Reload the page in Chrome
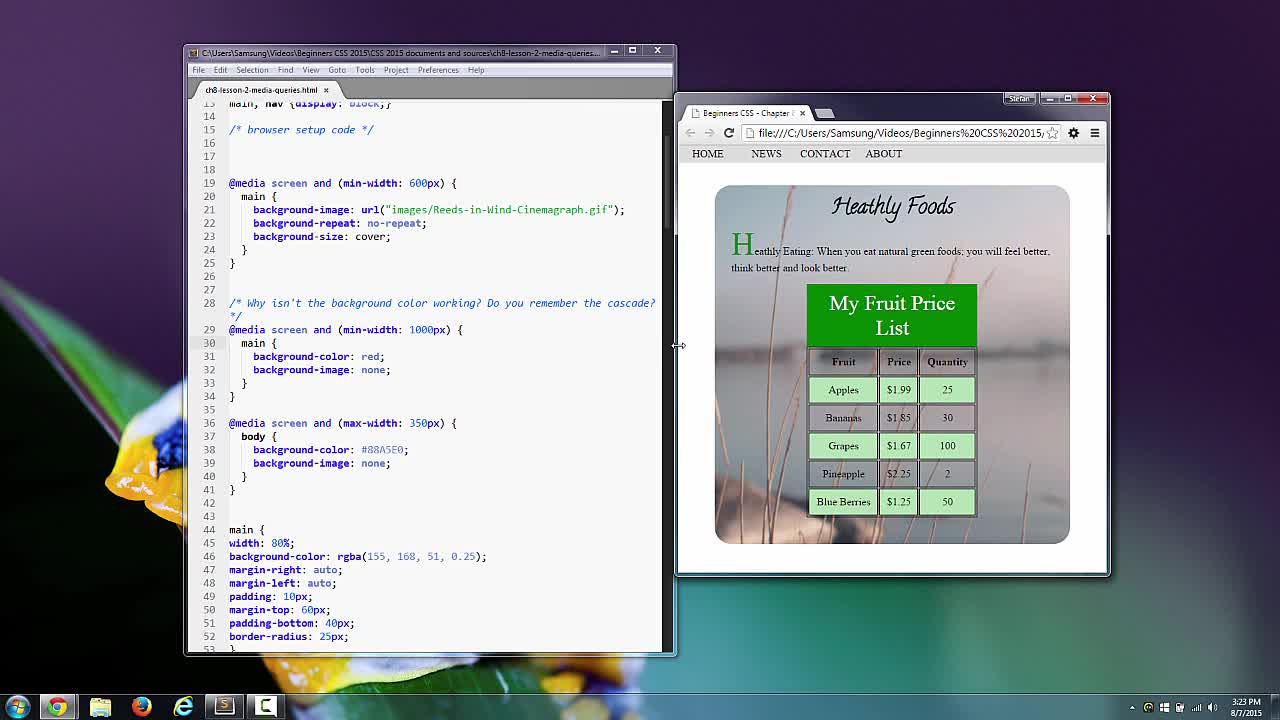This screenshot has height=720, width=1280. [729, 133]
